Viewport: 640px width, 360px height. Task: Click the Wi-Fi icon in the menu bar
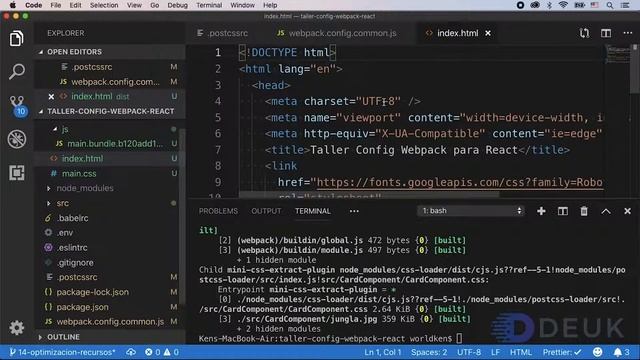tap(563, 5)
